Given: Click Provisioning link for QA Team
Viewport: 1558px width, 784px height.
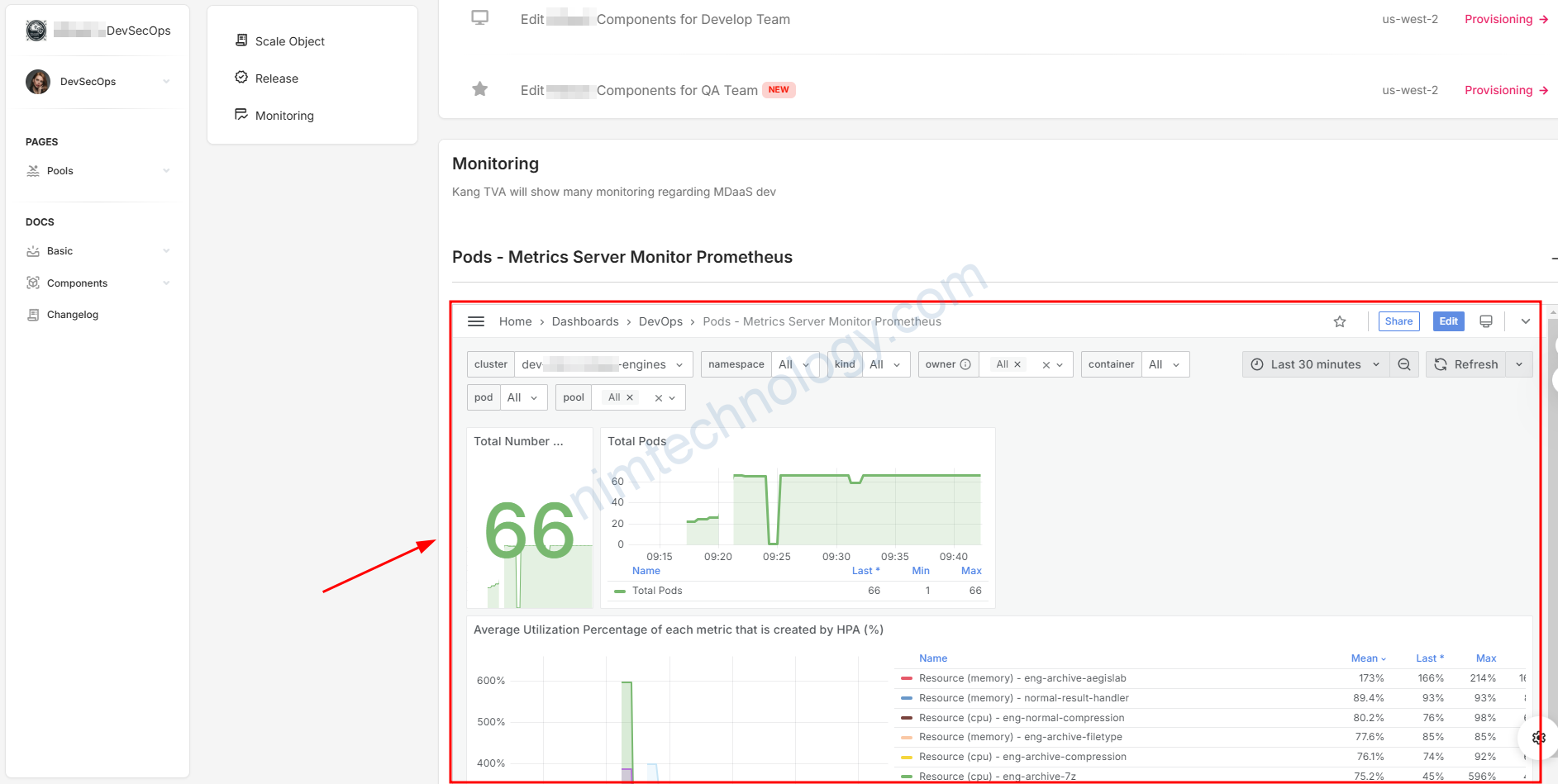Looking at the screenshot, I should (x=1505, y=90).
